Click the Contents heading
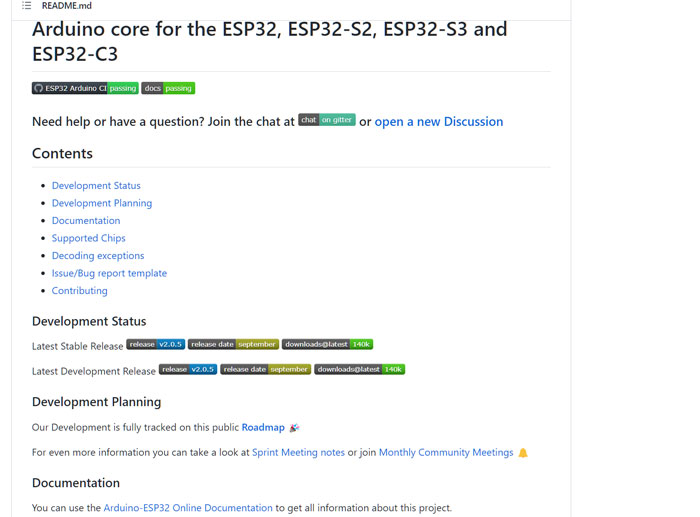 [x=62, y=153]
